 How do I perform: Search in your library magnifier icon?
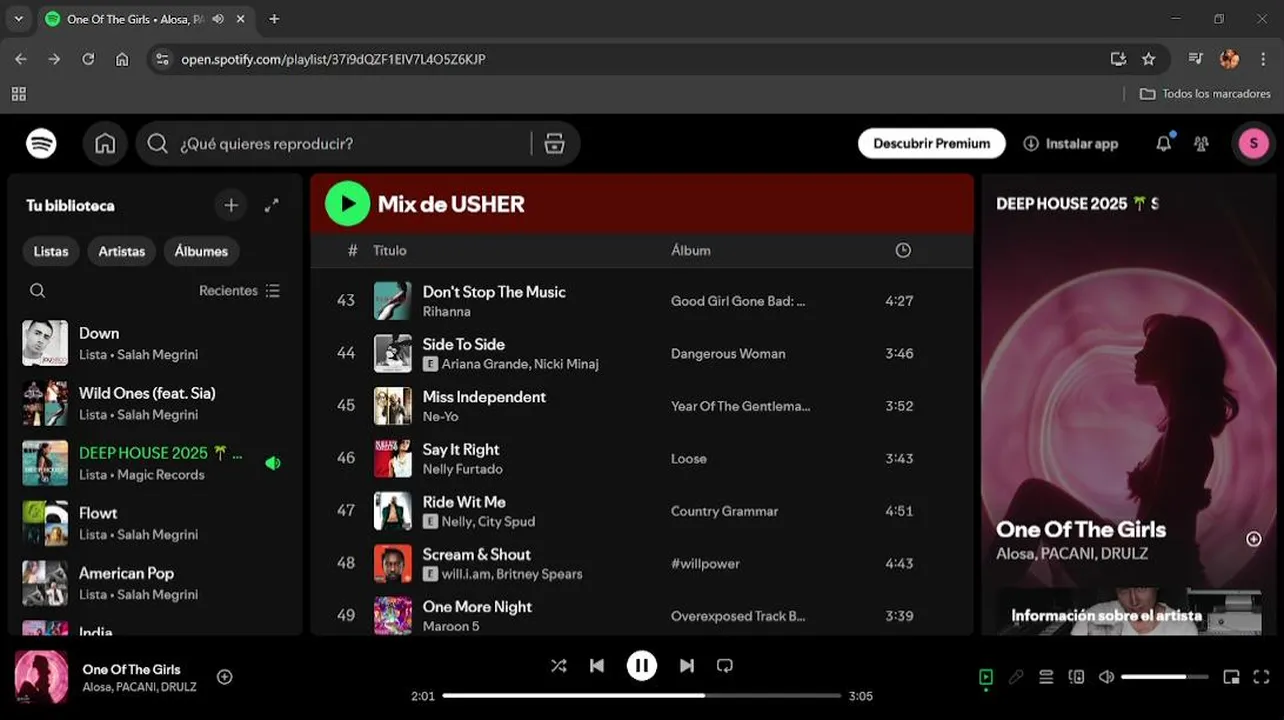pyautogui.click(x=37, y=291)
